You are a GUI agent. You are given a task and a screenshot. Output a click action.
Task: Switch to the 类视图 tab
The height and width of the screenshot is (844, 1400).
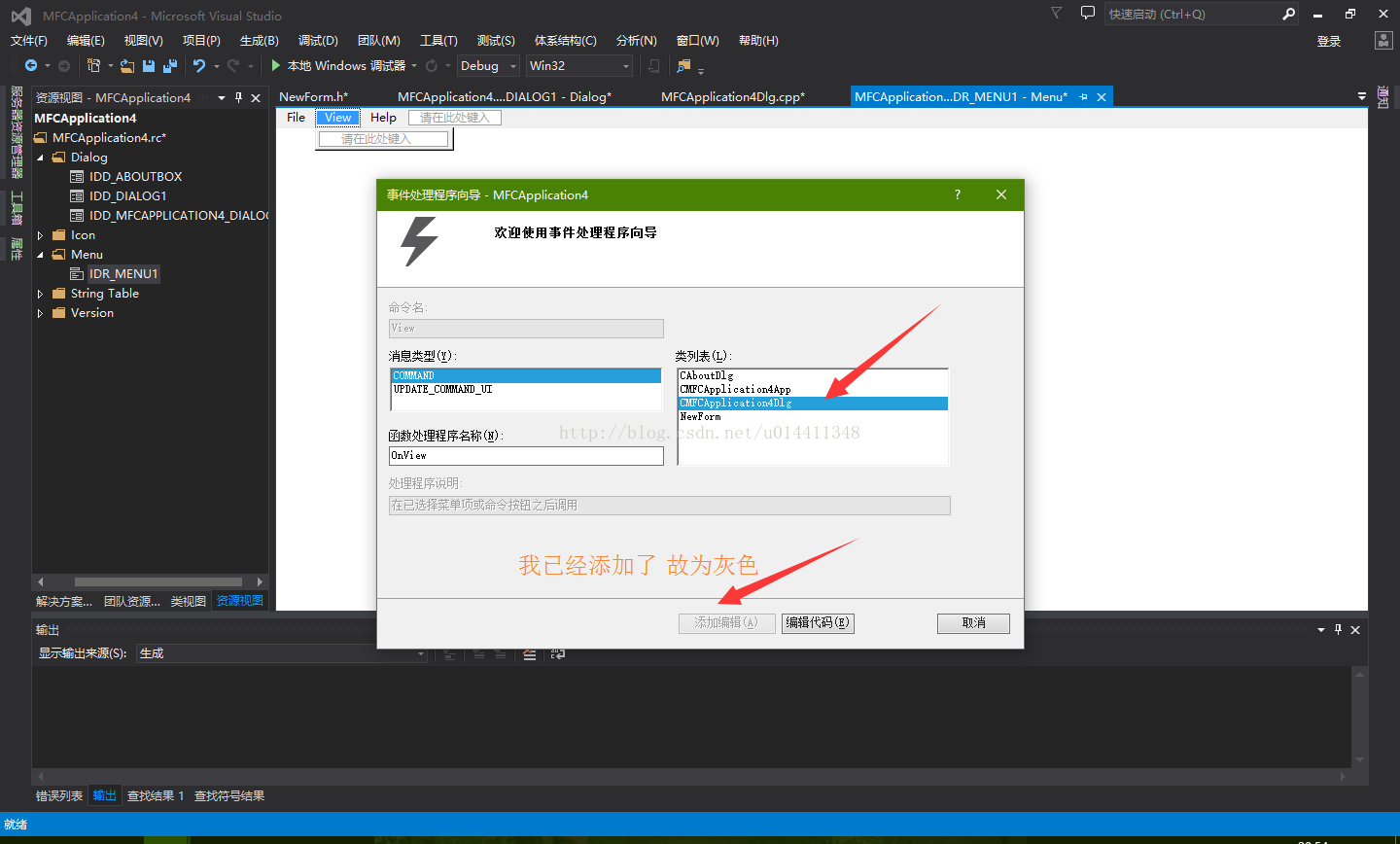coord(189,601)
